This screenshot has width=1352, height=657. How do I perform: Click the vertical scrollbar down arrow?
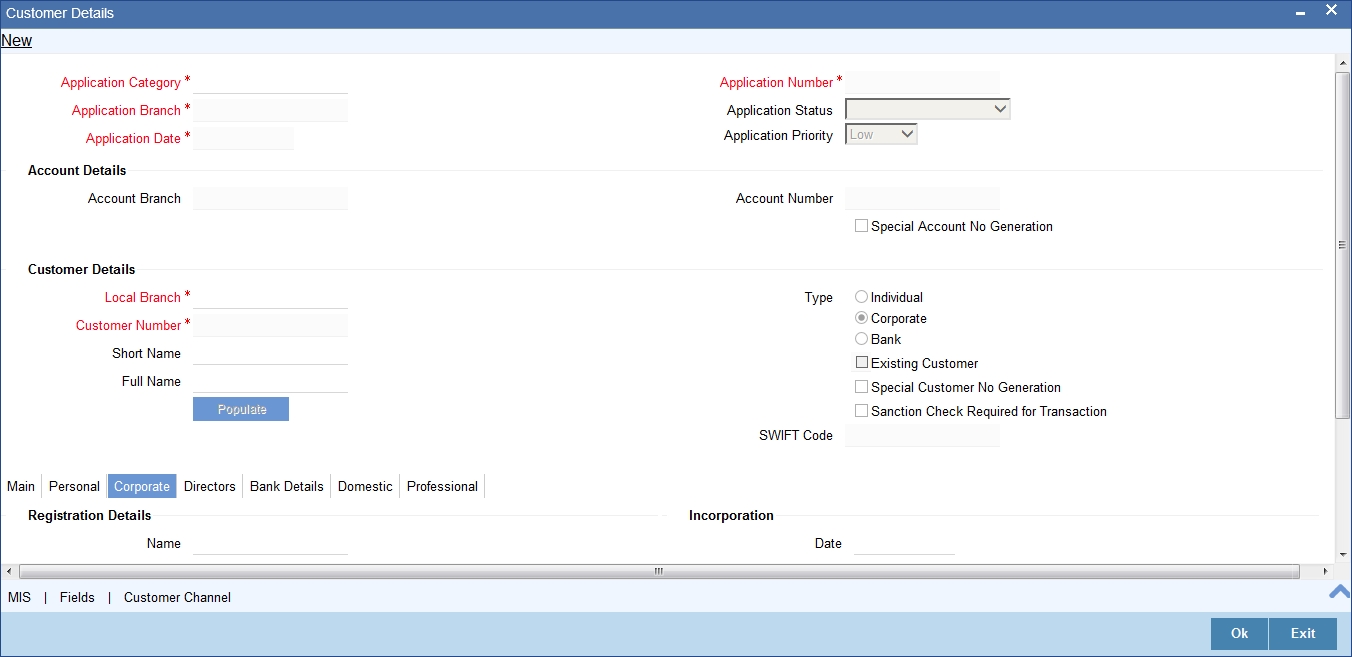coord(1343,555)
